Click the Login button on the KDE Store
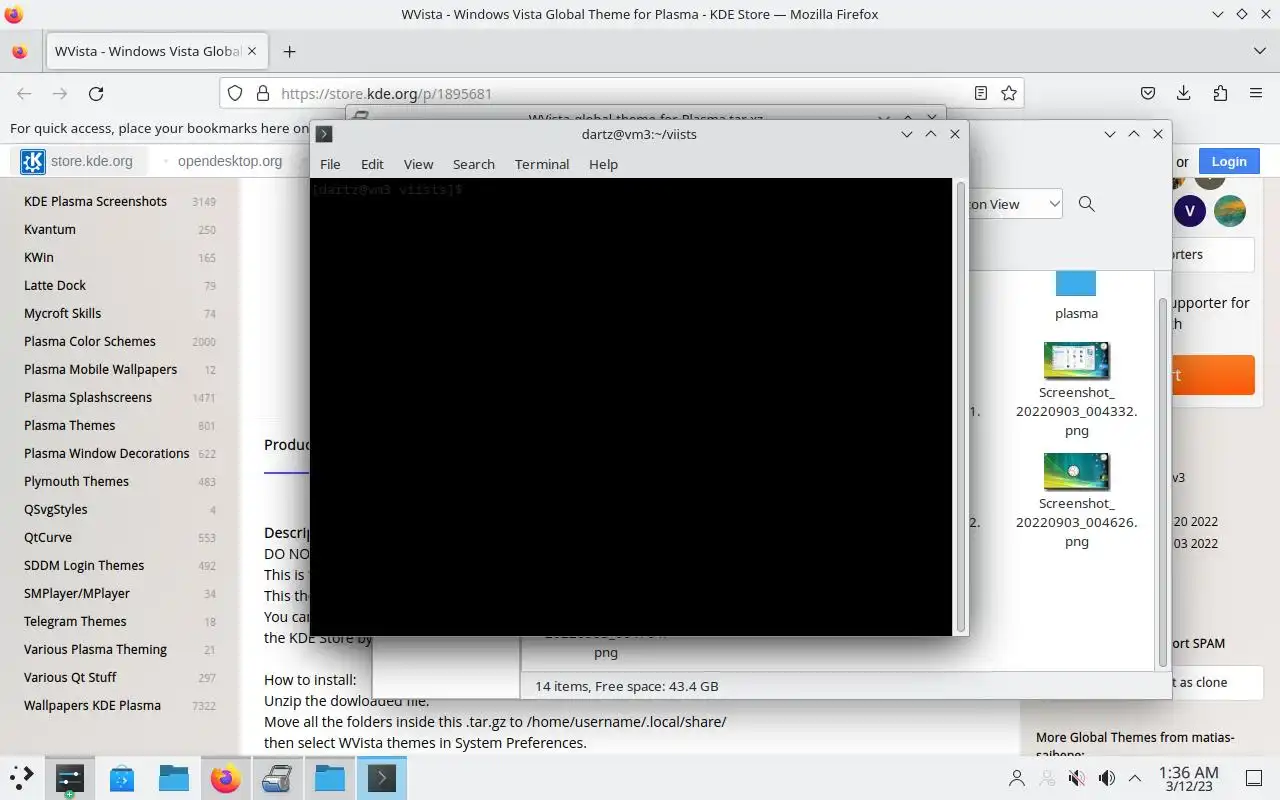Screen dimensions: 1280x800 coord(1229,161)
